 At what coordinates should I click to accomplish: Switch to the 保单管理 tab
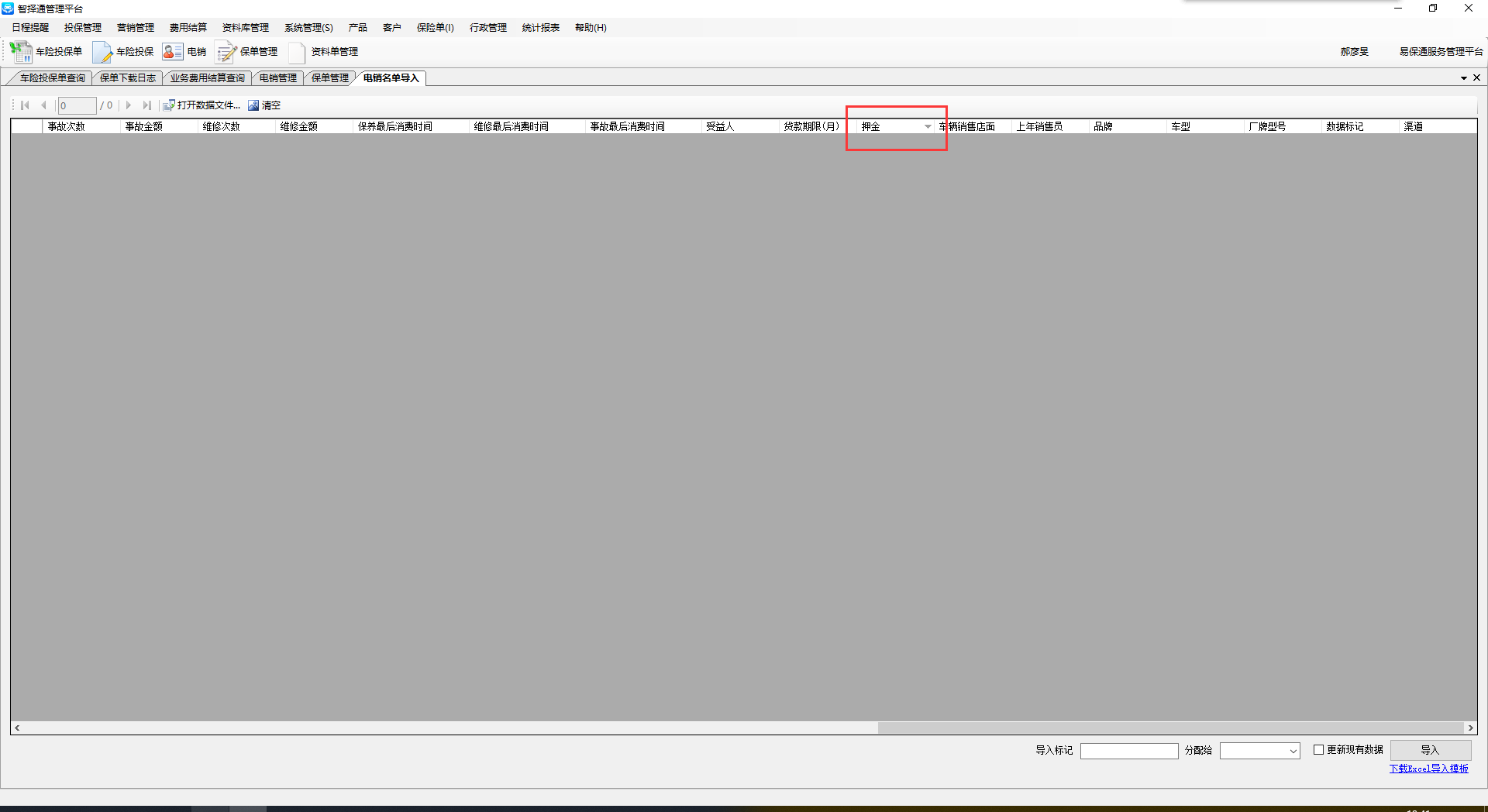(330, 78)
